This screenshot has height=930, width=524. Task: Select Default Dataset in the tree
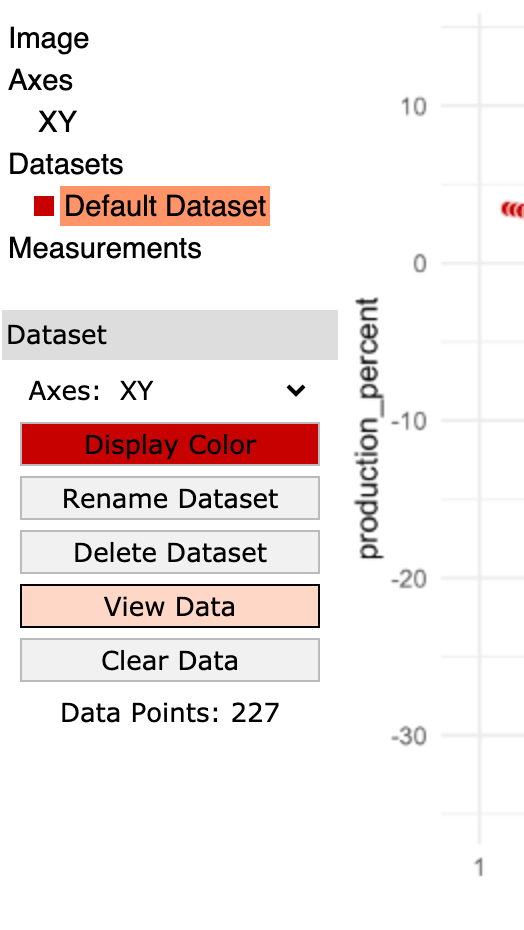tap(165, 206)
